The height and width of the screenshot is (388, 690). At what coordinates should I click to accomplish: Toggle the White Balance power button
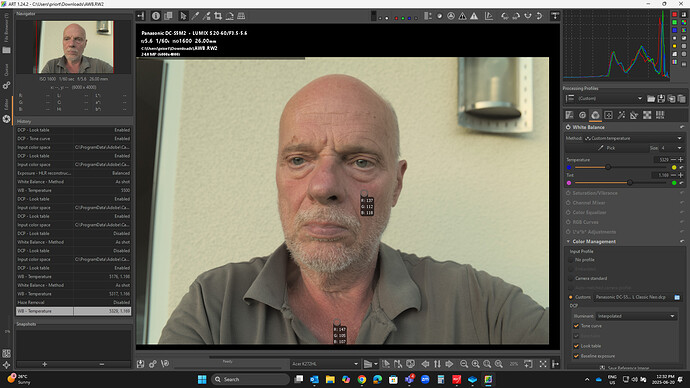(568, 127)
